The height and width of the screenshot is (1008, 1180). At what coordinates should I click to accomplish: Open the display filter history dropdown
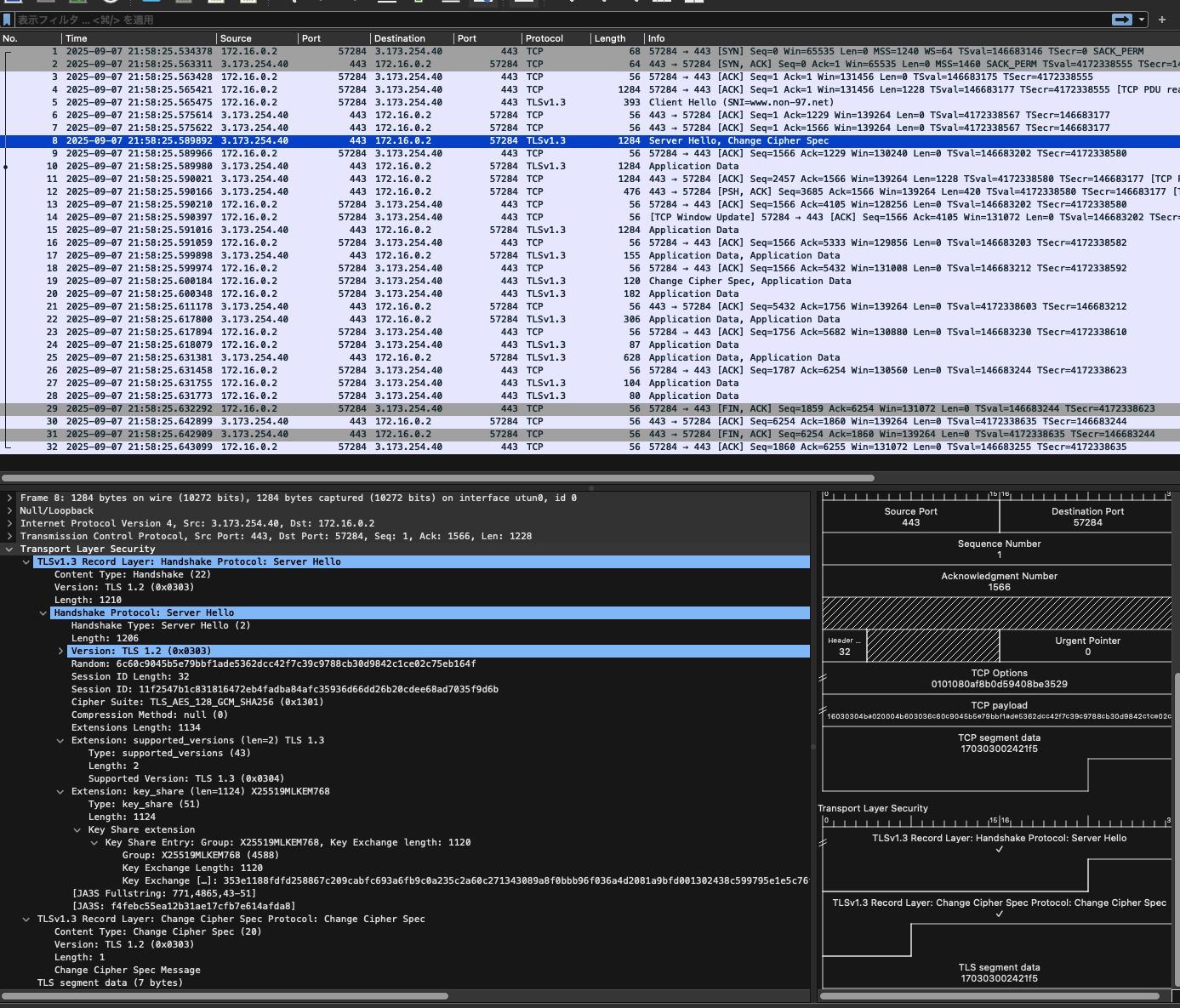point(1142,20)
